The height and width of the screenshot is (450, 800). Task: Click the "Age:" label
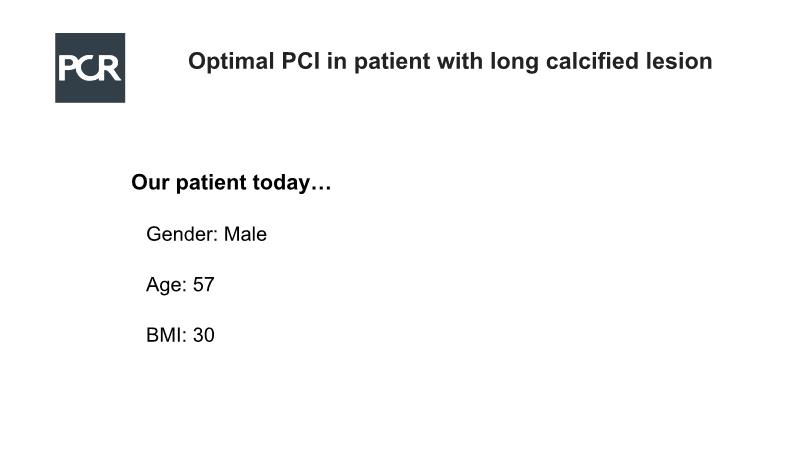[x=167, y=285]
